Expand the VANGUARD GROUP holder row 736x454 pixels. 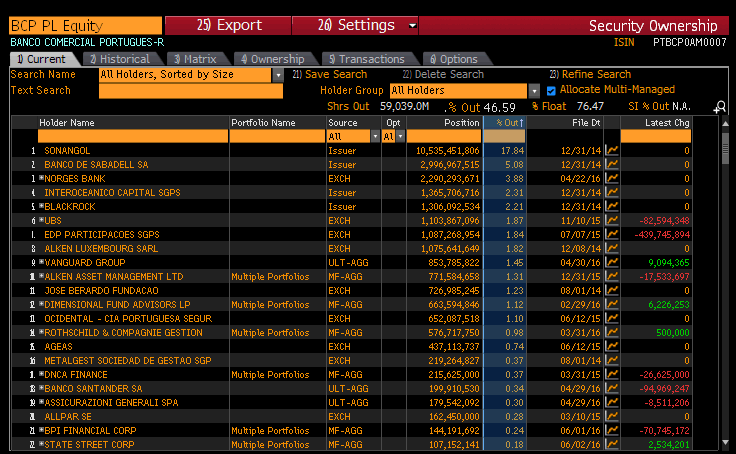point(41,262)
